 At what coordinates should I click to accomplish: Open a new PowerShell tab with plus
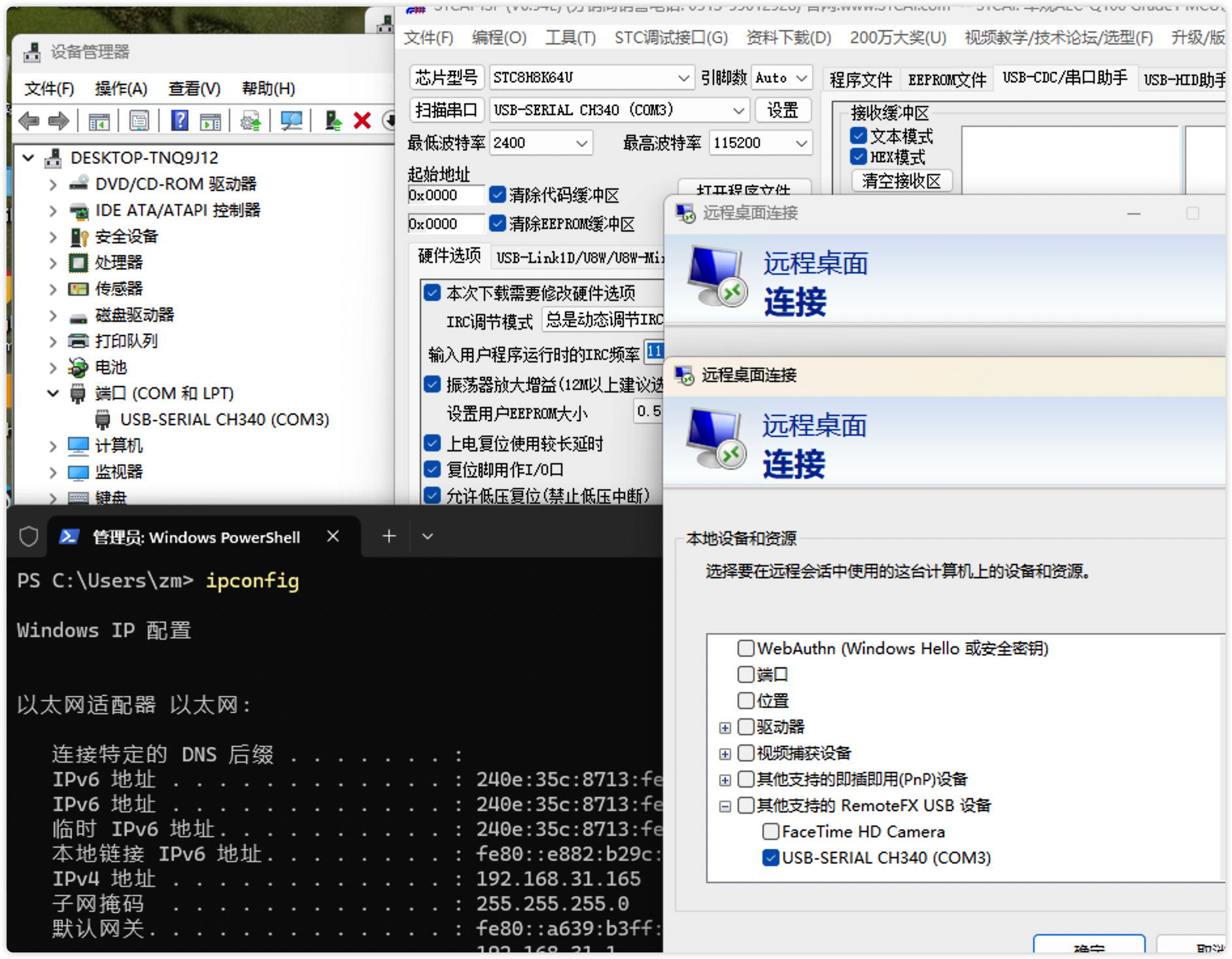(x=389, y=536)
